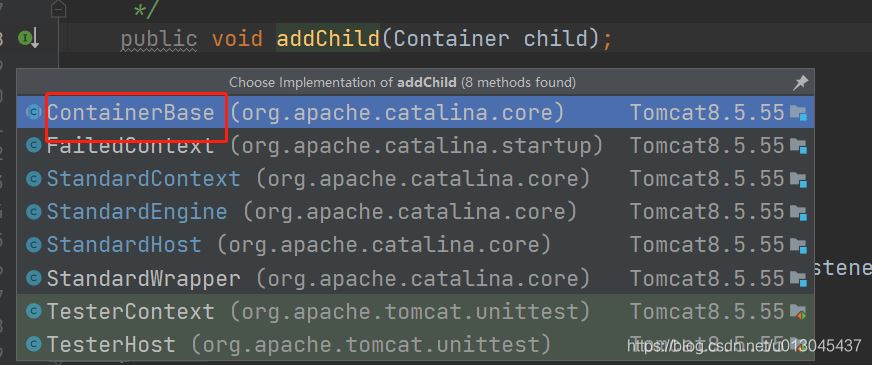Select the ContainerBase implementation
872x365 pixels.
point(415,112)
